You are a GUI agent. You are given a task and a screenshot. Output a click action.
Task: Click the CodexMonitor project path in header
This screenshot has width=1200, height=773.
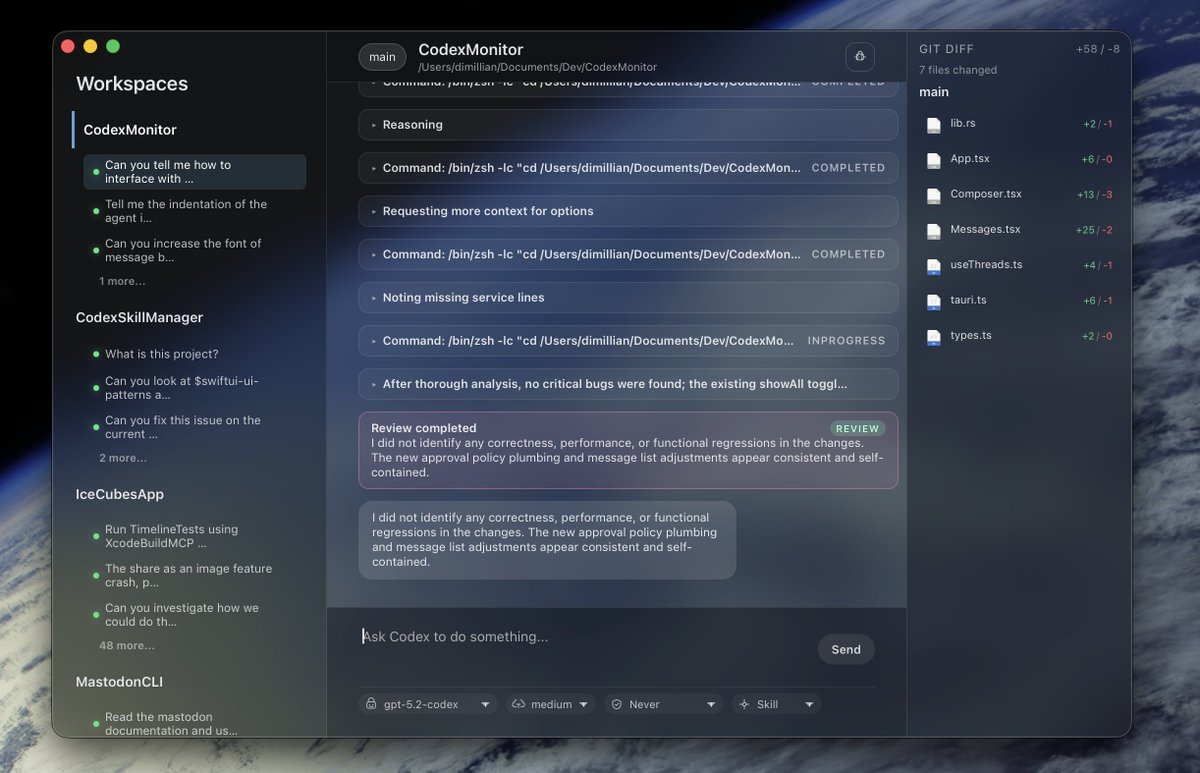(538, 67)
